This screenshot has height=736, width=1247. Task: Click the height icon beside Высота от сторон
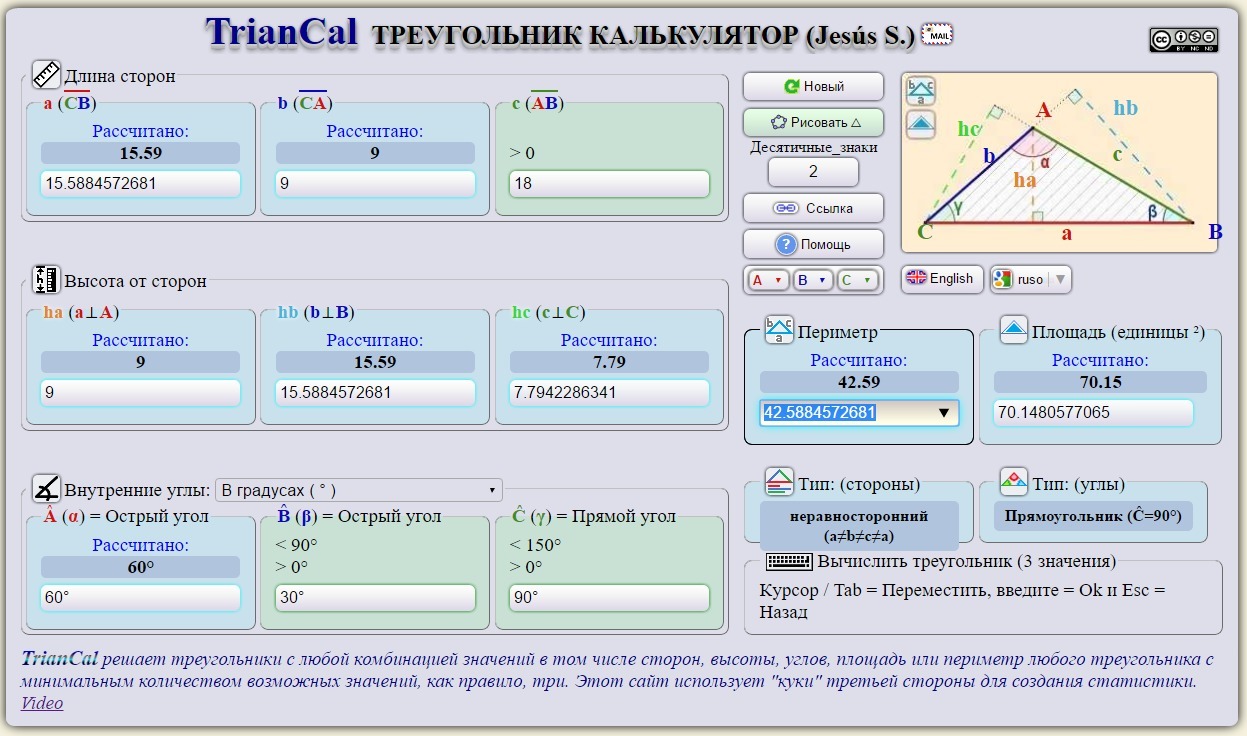pyautogui.click(x=46, y=280)
